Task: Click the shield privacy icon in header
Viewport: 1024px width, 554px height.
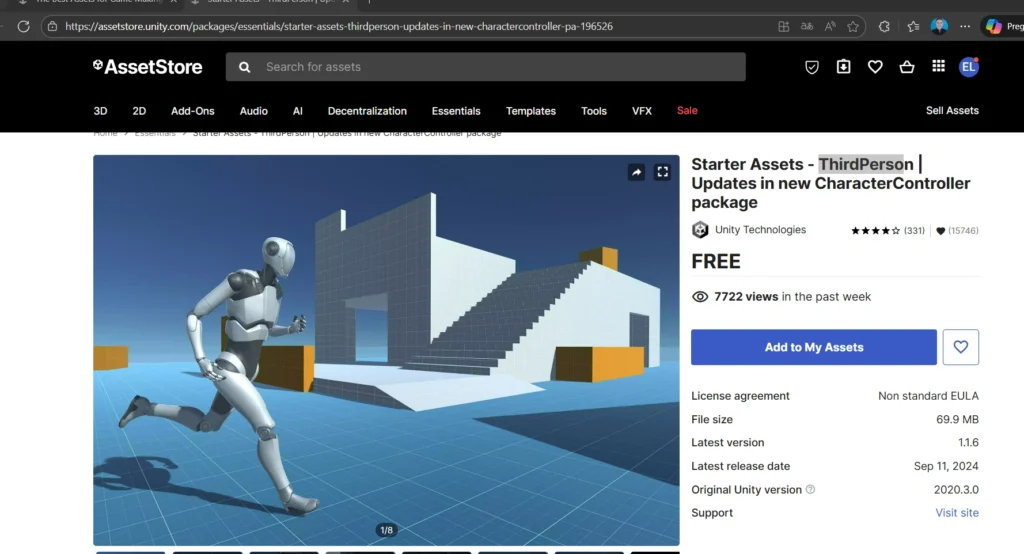Action: (812, 67)
